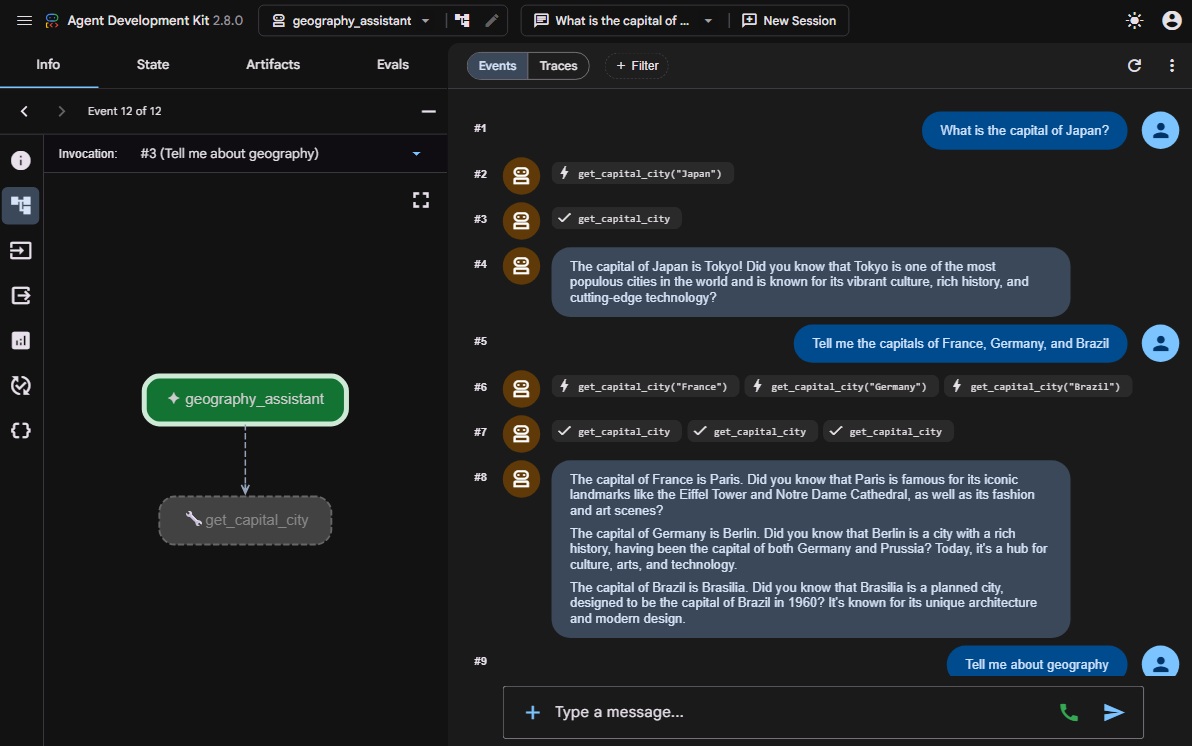Toggle the light/dark theme sun icon
This screenshot has width=1192, height=746.
pos(1134,21)
